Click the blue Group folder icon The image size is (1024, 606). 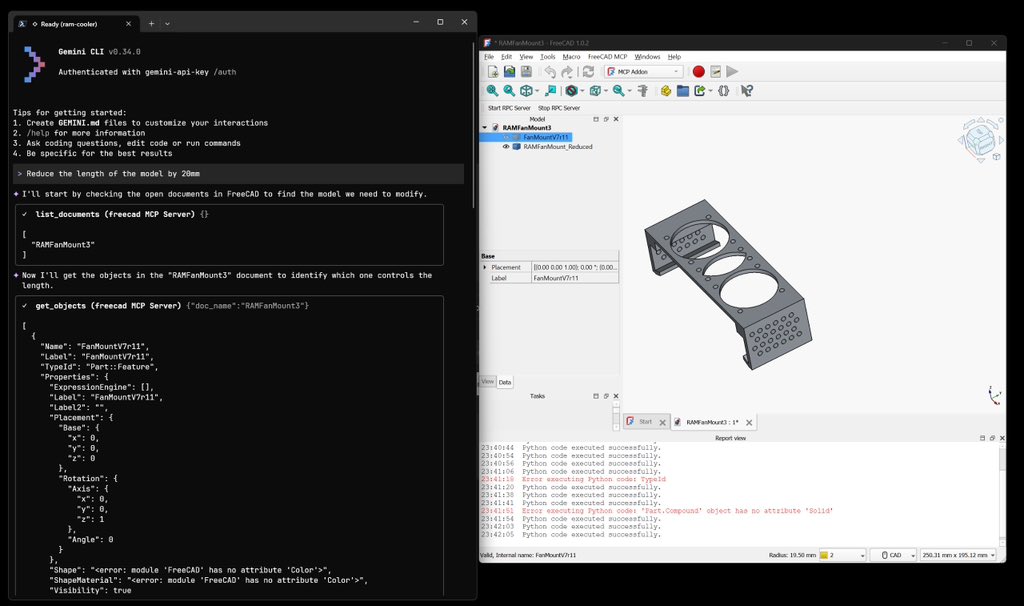pyautogui.click(x=682, y=91)
